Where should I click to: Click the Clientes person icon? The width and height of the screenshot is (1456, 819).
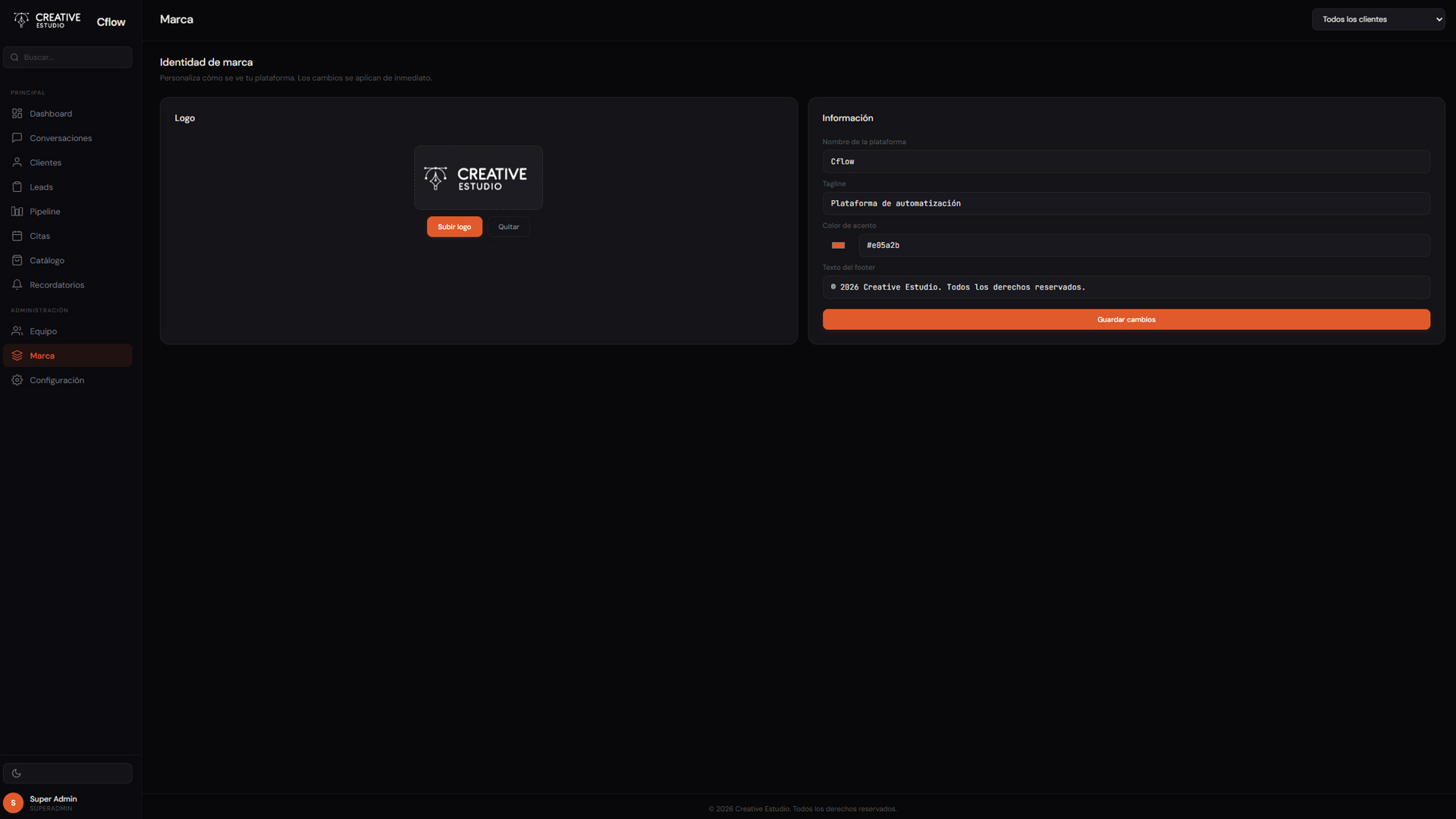tap(17, 162)
